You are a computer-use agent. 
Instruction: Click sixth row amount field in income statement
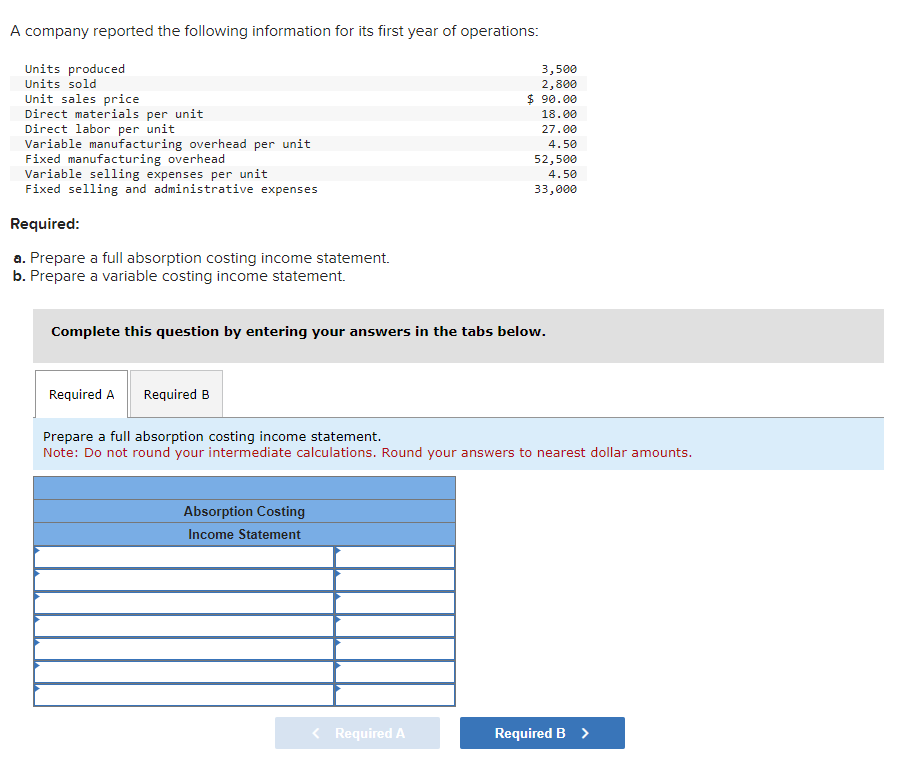395,672
